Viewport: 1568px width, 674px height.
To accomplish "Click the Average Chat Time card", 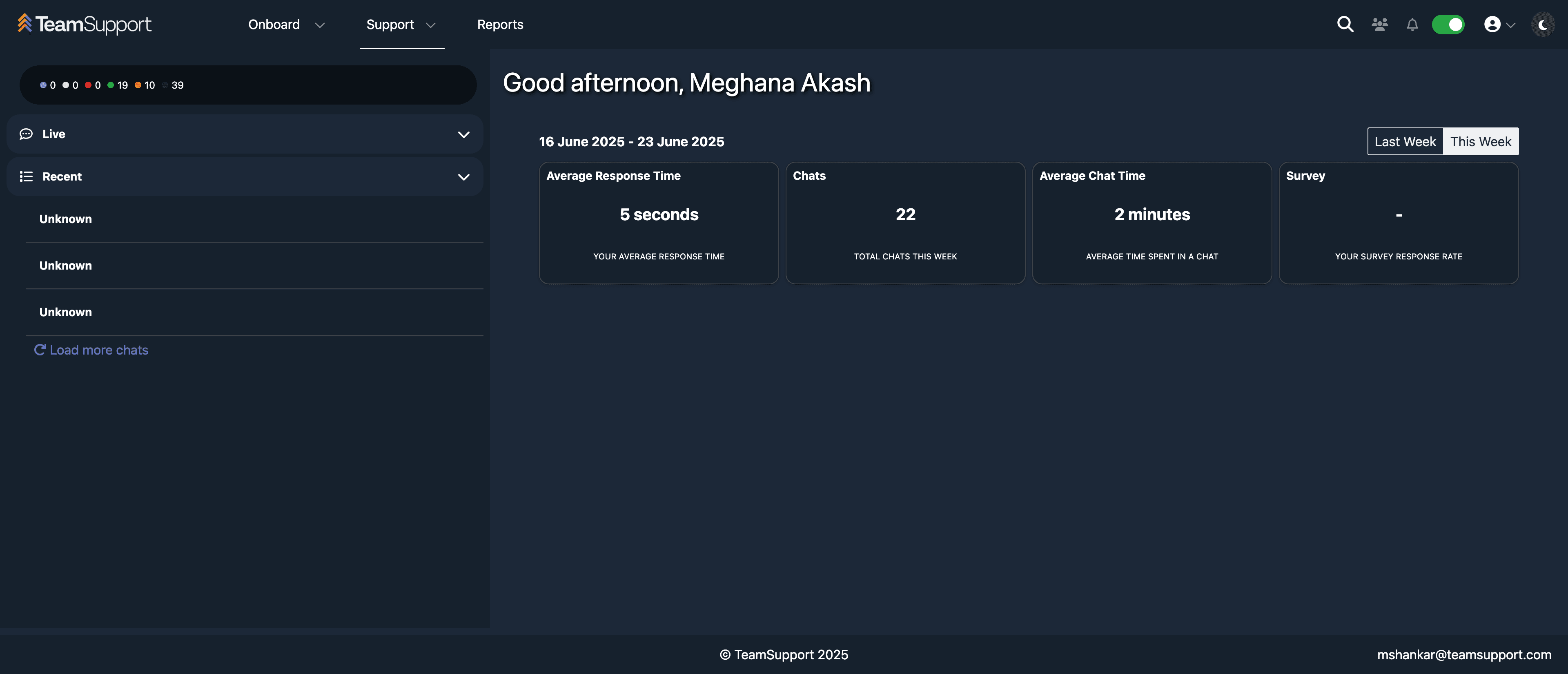I will tap(1151, 223).
